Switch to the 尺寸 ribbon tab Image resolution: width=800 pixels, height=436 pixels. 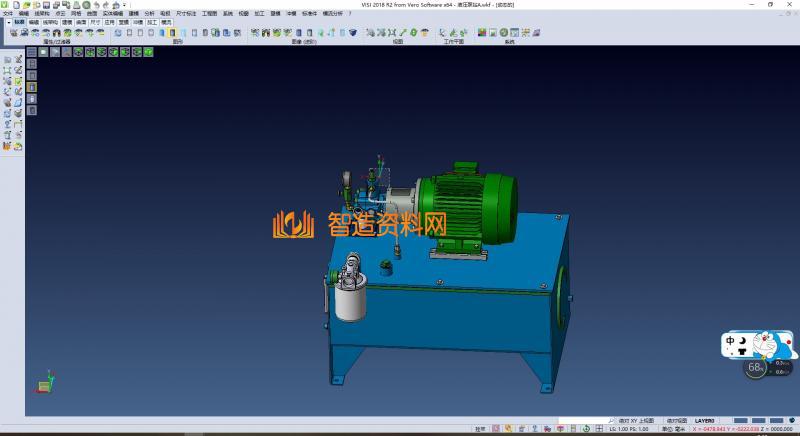pyautogui.click(x=95, y=21)
